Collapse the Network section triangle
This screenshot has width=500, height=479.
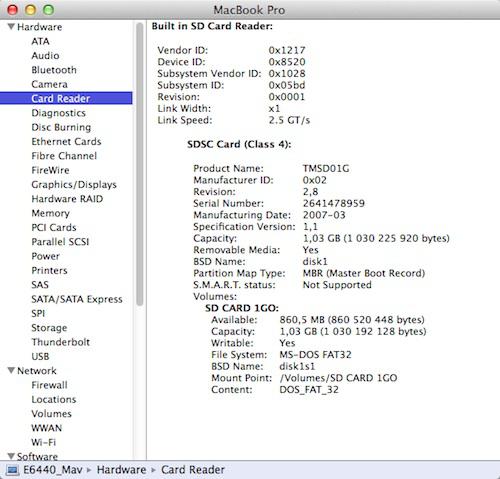[x=11, y=370]
